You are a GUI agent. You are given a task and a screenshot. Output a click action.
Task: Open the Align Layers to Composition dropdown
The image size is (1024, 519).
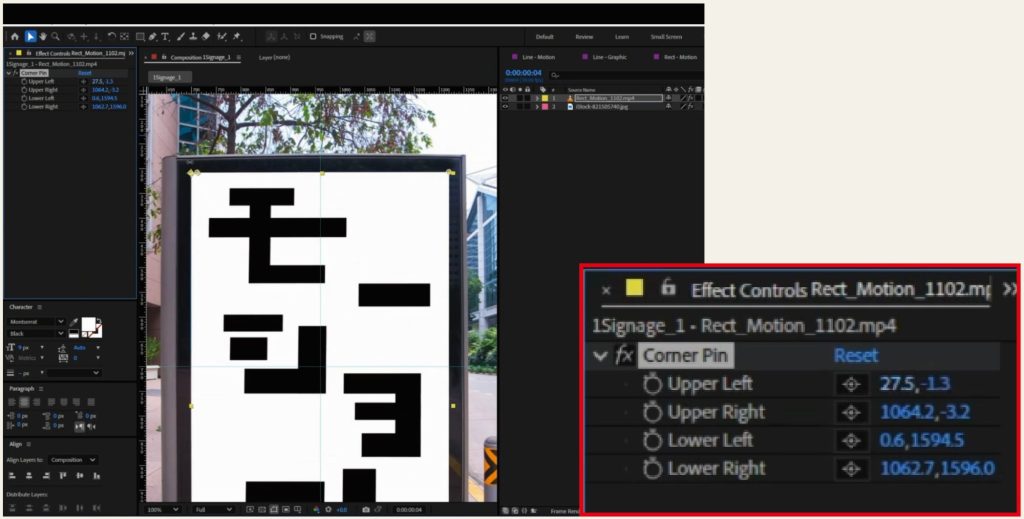pyautogui.click(x=74, y=460)
